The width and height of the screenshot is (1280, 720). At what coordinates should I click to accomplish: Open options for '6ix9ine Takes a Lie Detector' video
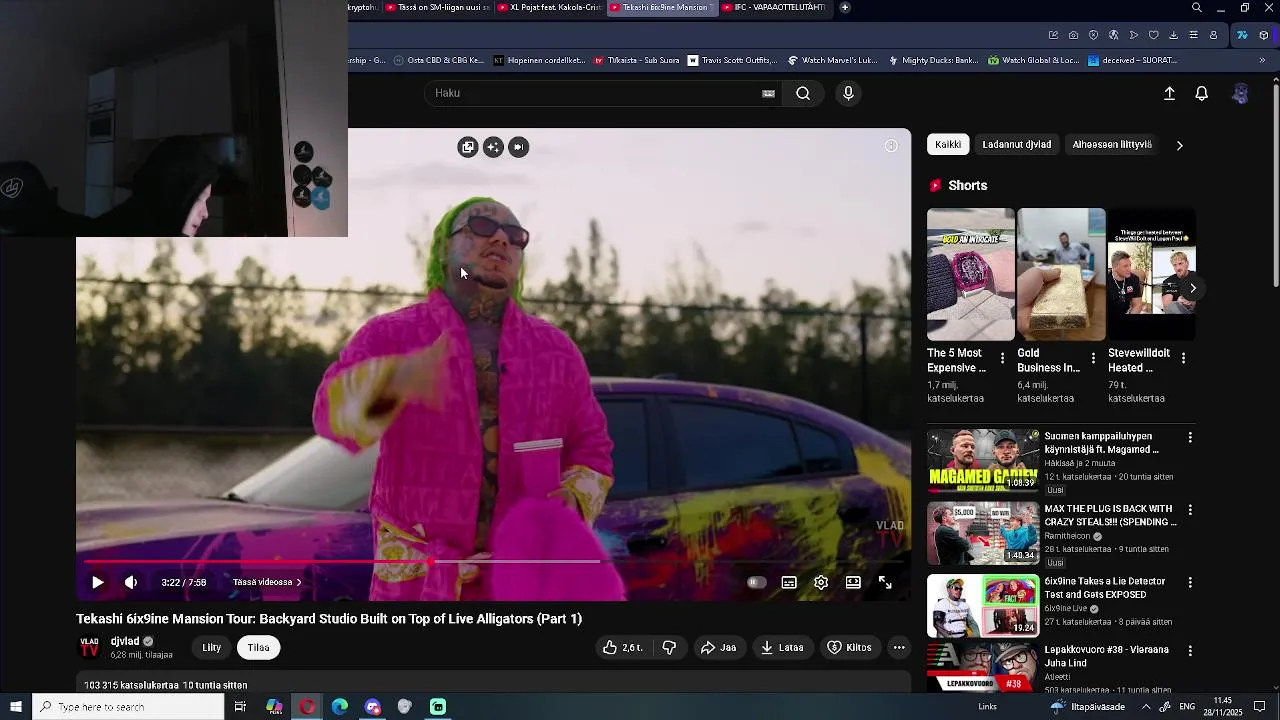[1190, 582]
